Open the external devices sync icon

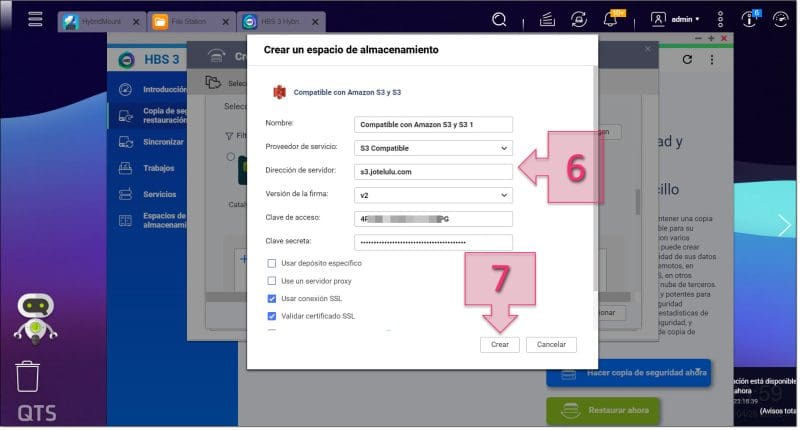[x=579, y=19]
